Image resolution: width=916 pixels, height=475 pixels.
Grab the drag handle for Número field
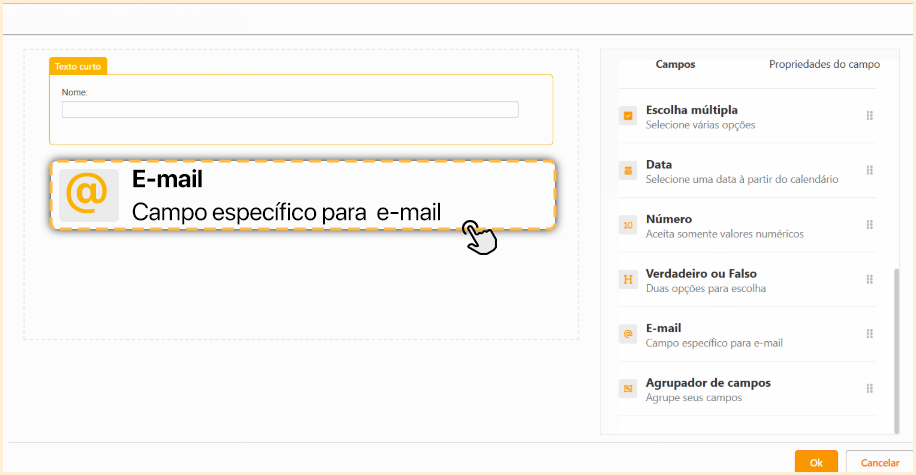pos(870,225)
